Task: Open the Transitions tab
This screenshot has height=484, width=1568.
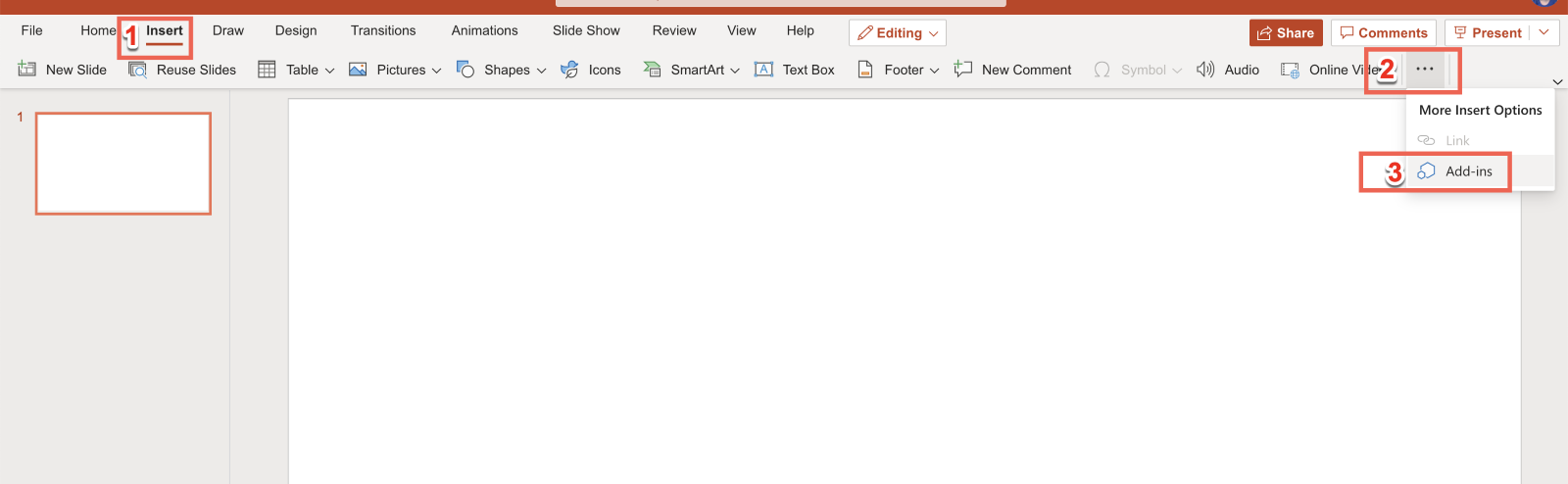Action: [383, 30]
